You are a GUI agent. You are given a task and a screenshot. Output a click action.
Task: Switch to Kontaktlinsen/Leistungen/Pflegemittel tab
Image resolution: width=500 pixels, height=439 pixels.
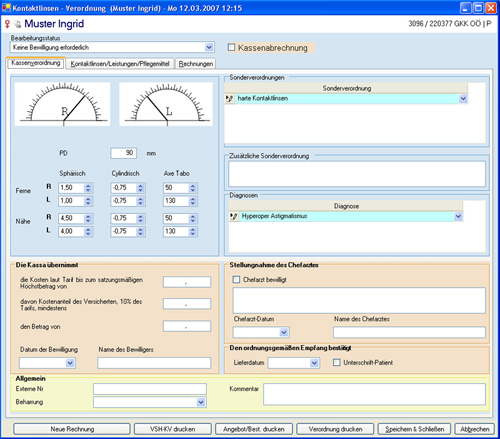(x=120, y=64)
